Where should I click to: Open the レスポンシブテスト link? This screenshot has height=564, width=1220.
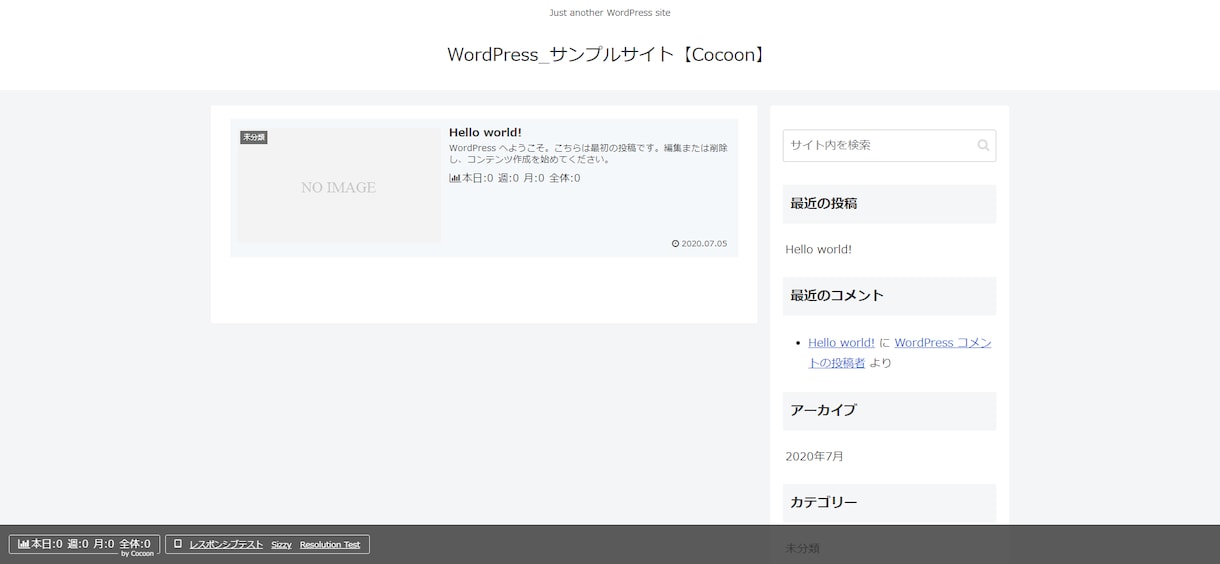pos(226,545)
